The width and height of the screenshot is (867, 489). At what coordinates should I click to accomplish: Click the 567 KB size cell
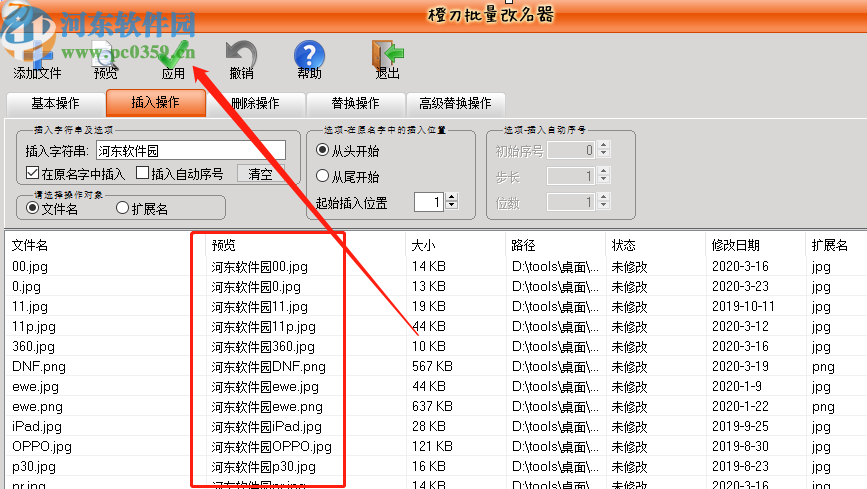pos(432,366)
